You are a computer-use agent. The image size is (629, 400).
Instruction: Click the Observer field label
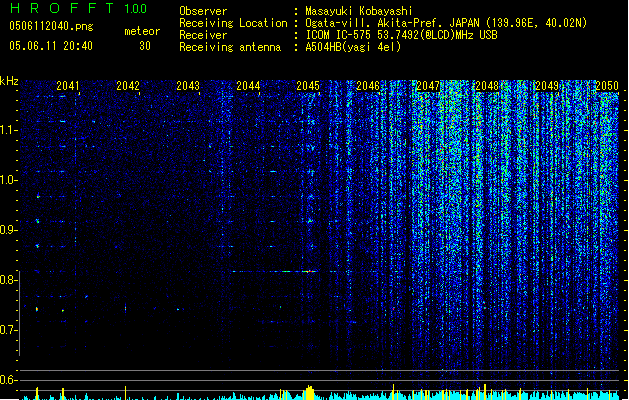tap(203, 11)
